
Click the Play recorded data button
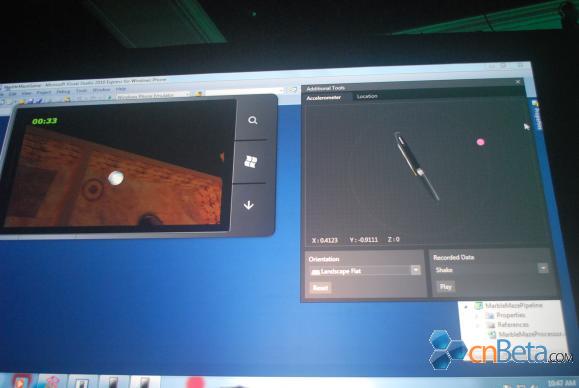click(x=446, y=287)
